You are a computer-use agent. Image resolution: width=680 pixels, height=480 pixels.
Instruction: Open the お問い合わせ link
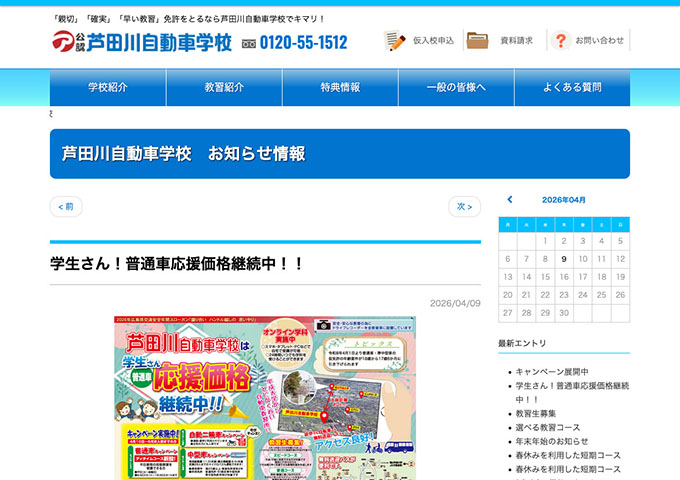point(599,40)
